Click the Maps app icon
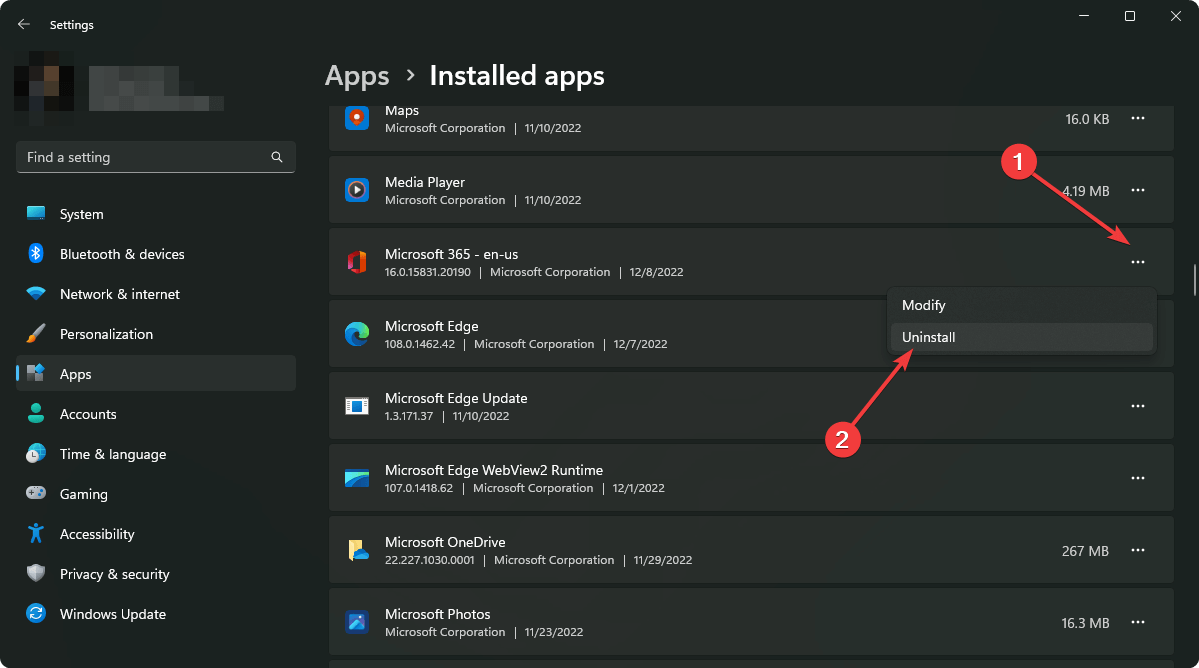1199x668 pixels. pyautogui.click(x=357, y=118)
